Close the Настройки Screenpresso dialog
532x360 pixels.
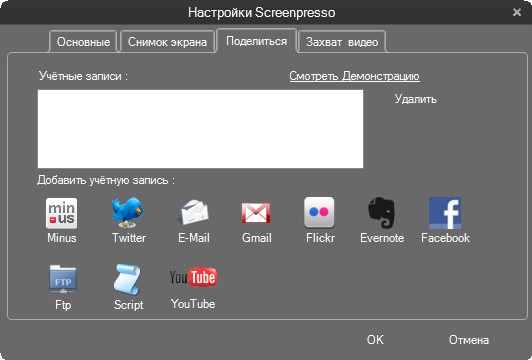(517, 12)
